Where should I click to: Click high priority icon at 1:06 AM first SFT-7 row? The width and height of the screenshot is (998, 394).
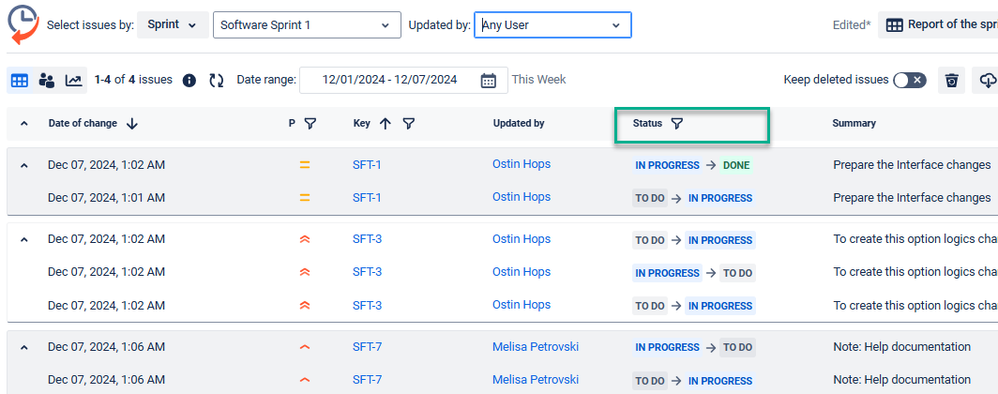click(x=305, y=347)
